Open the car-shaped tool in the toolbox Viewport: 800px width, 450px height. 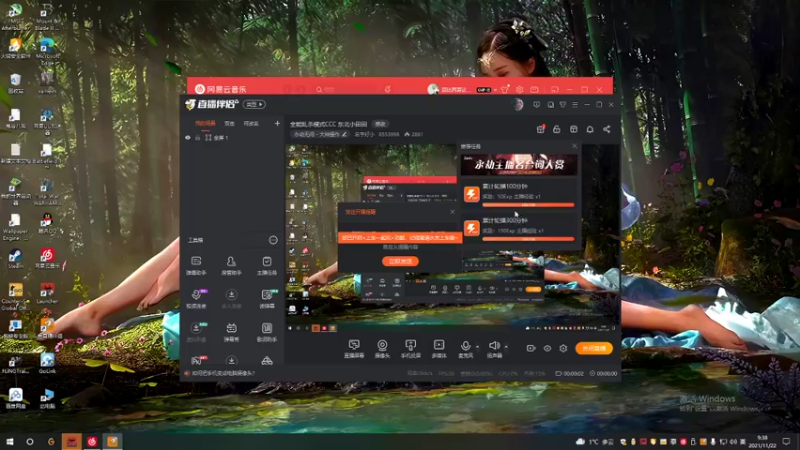(x=267, y=361)
